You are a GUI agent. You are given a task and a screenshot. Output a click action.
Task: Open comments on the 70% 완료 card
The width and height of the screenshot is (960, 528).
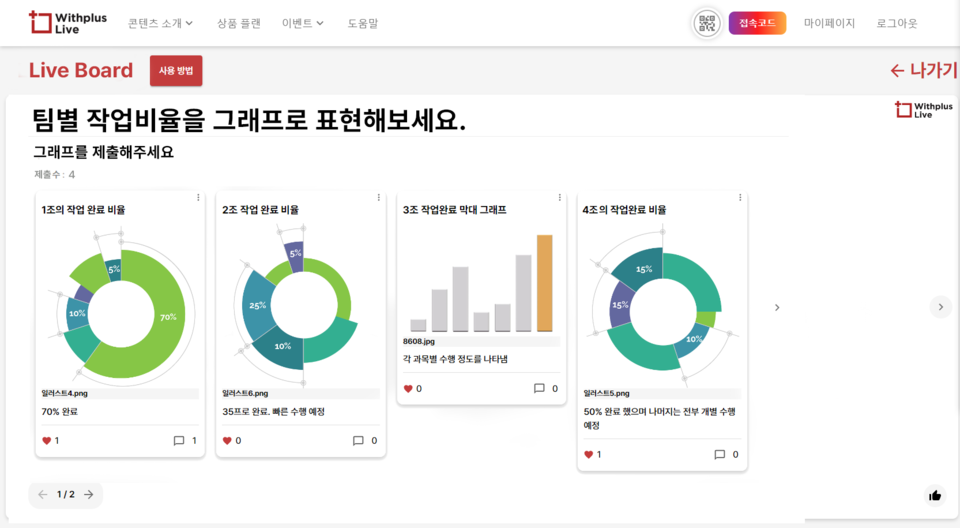tap(179, 440)
